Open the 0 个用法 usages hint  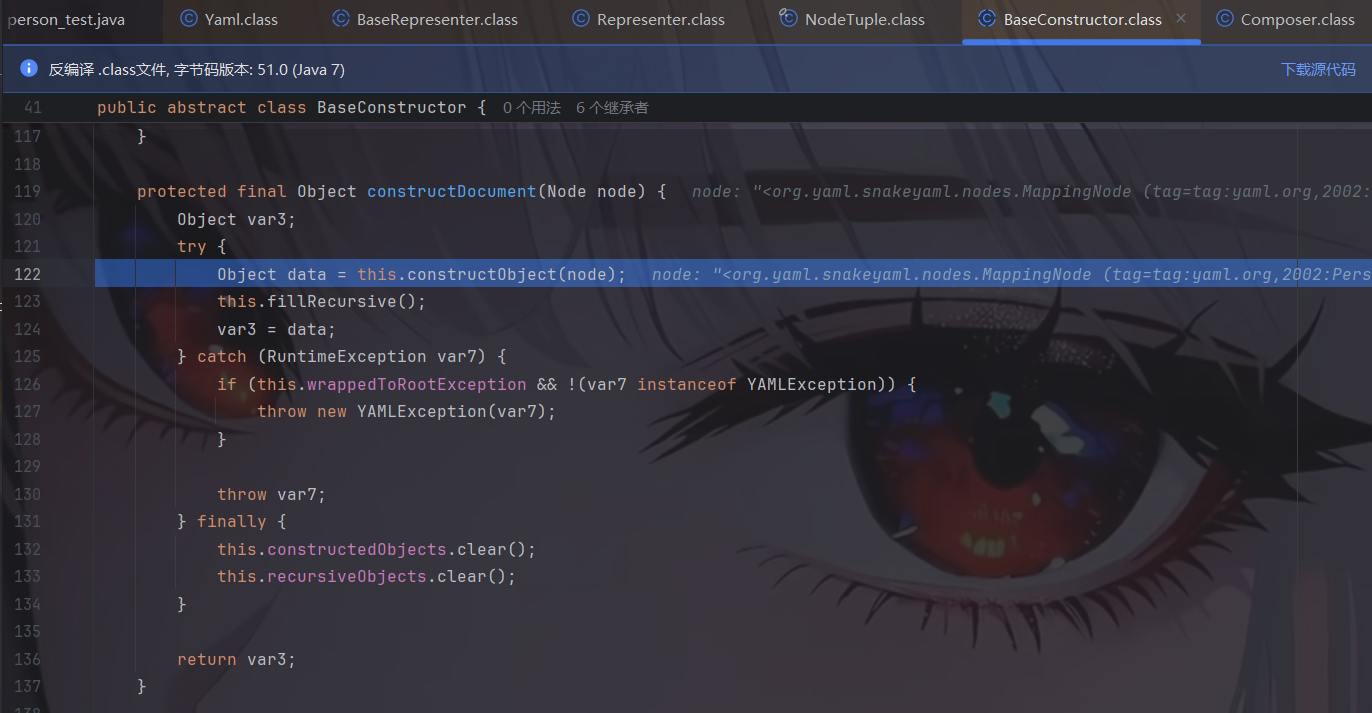(x=532, y=107)
